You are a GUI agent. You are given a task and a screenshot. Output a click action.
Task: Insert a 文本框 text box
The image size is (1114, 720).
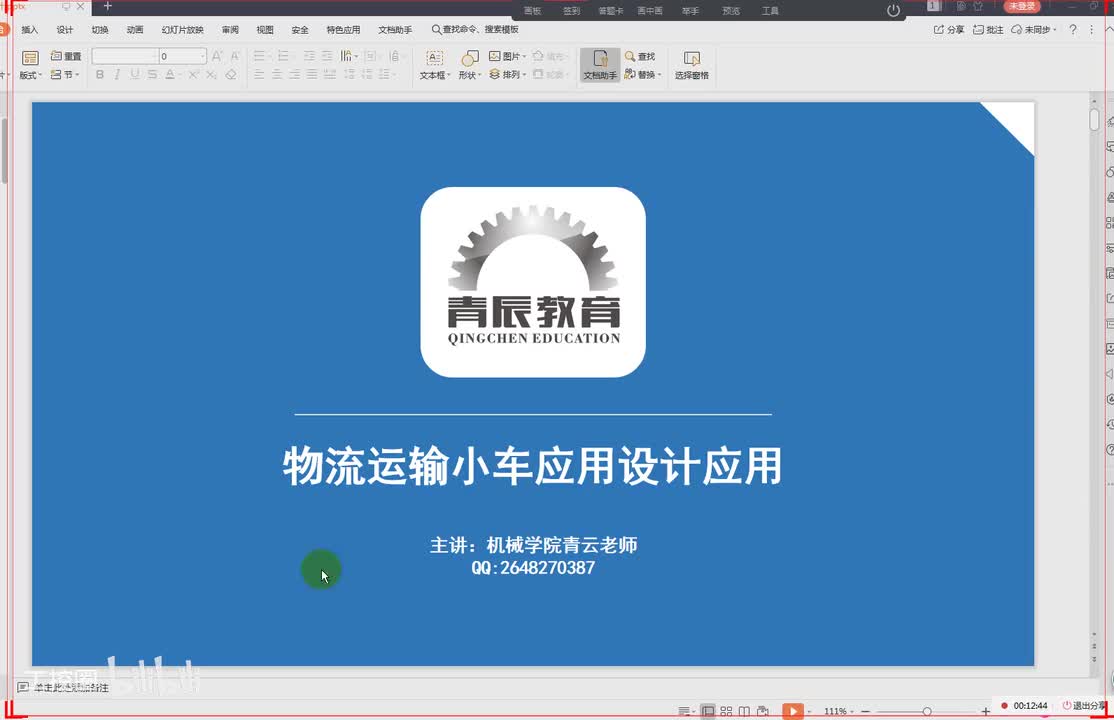point(435,65)
